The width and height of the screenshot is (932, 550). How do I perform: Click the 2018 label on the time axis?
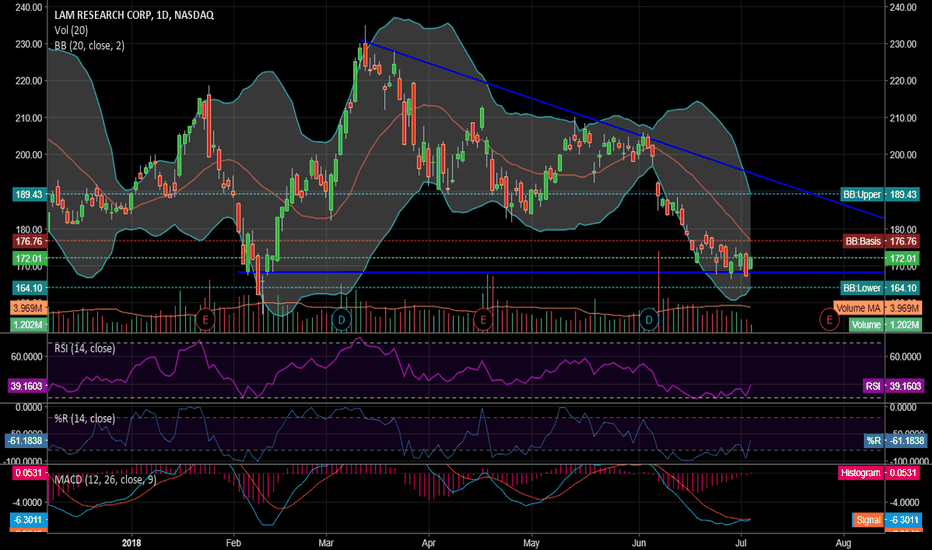(x=131, y=543)
